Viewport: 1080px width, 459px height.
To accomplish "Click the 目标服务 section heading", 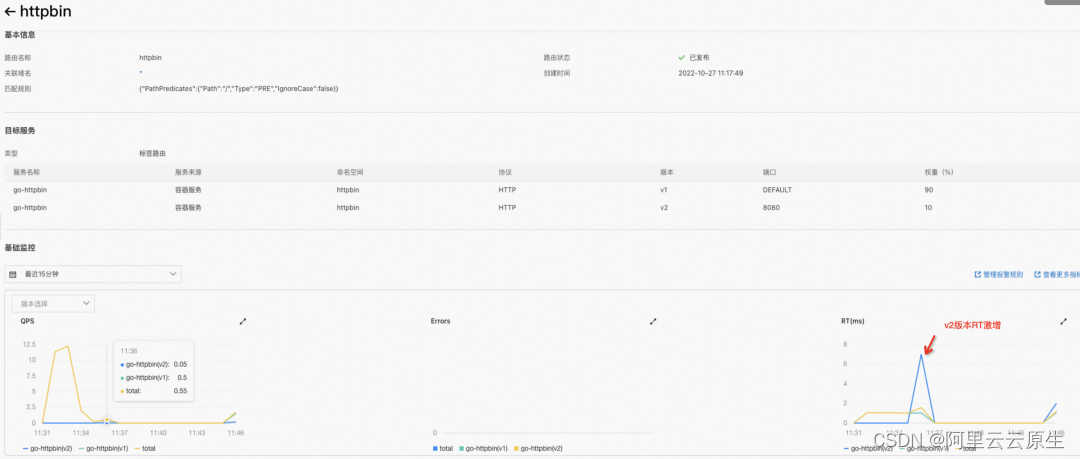I will pyautogui.click(x=20, y=130).
